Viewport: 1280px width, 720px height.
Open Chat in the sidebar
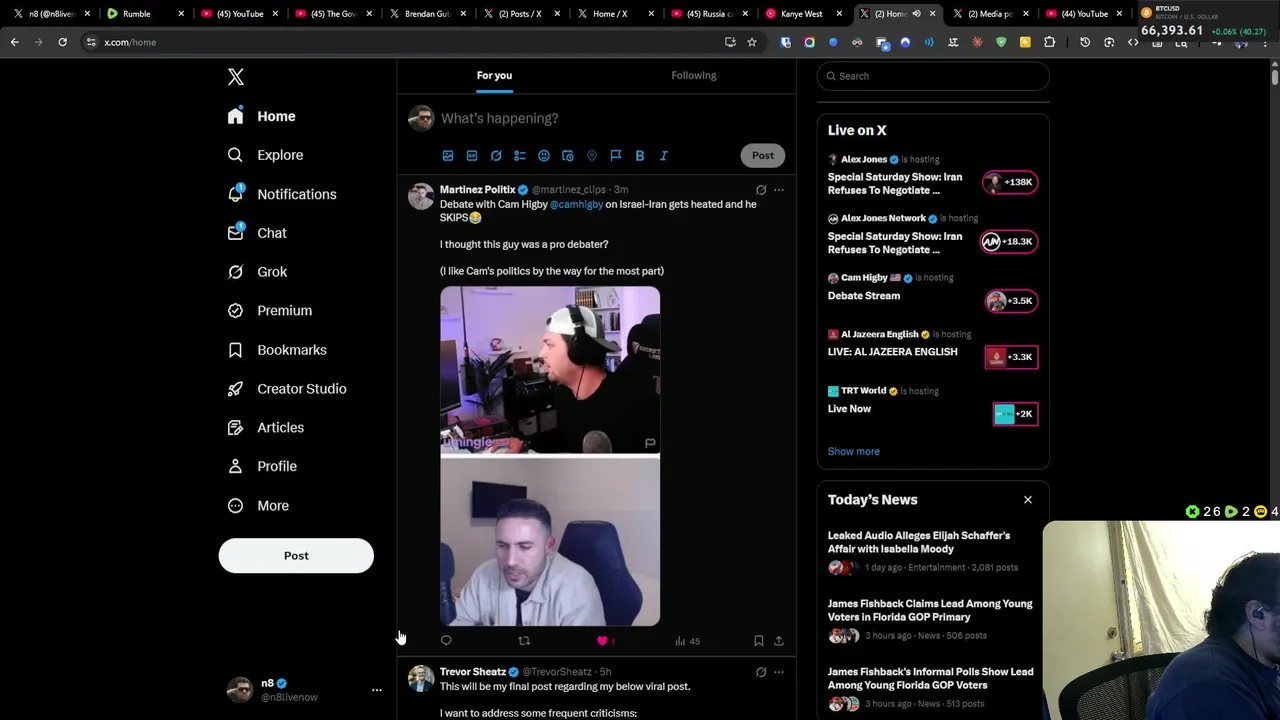[257, 233]
